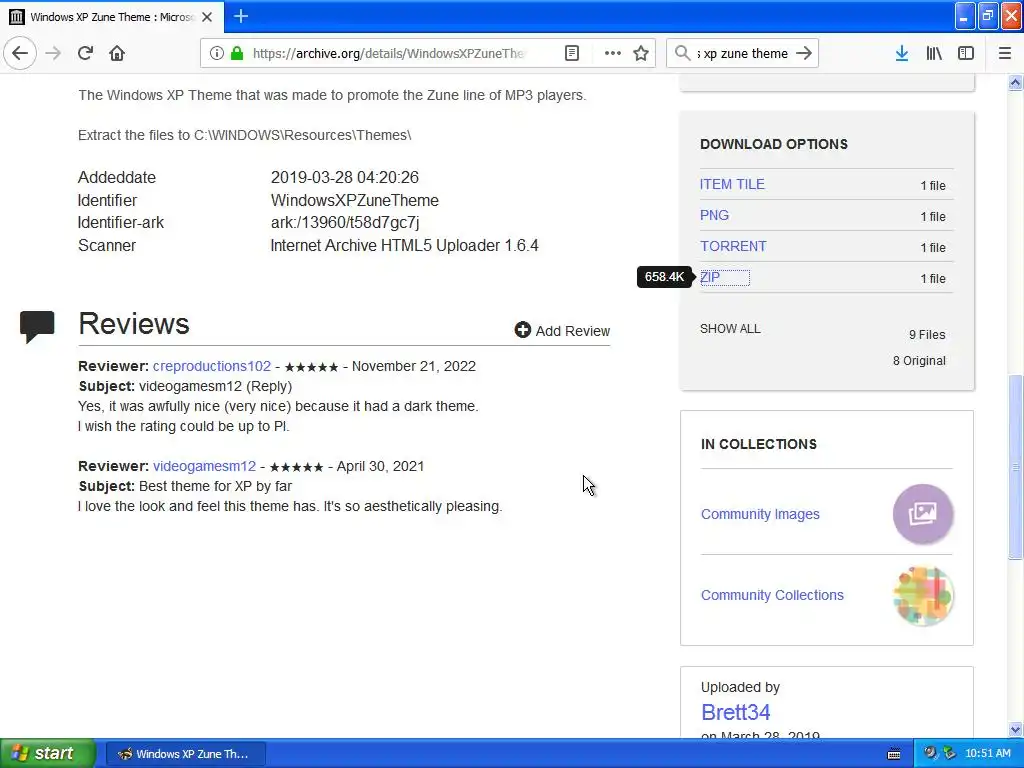Bookmark this page with the star
This screenshot has height=768, width=1024.
(x=641, y=53)
